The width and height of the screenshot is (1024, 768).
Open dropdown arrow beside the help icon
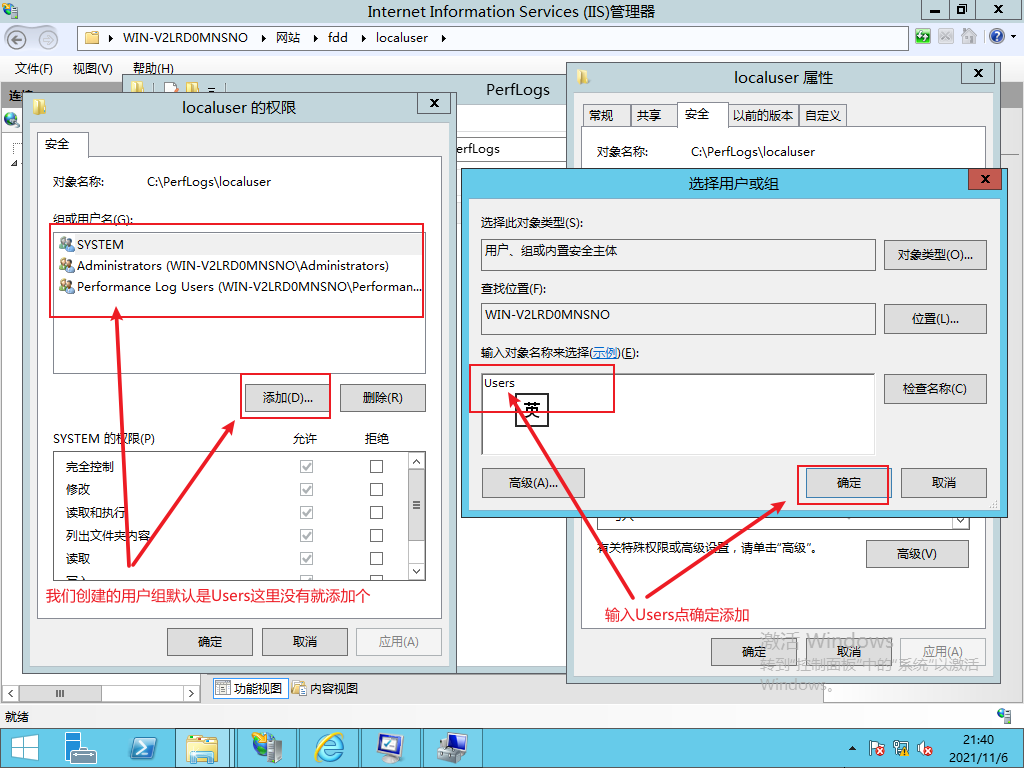[1014, 37]
